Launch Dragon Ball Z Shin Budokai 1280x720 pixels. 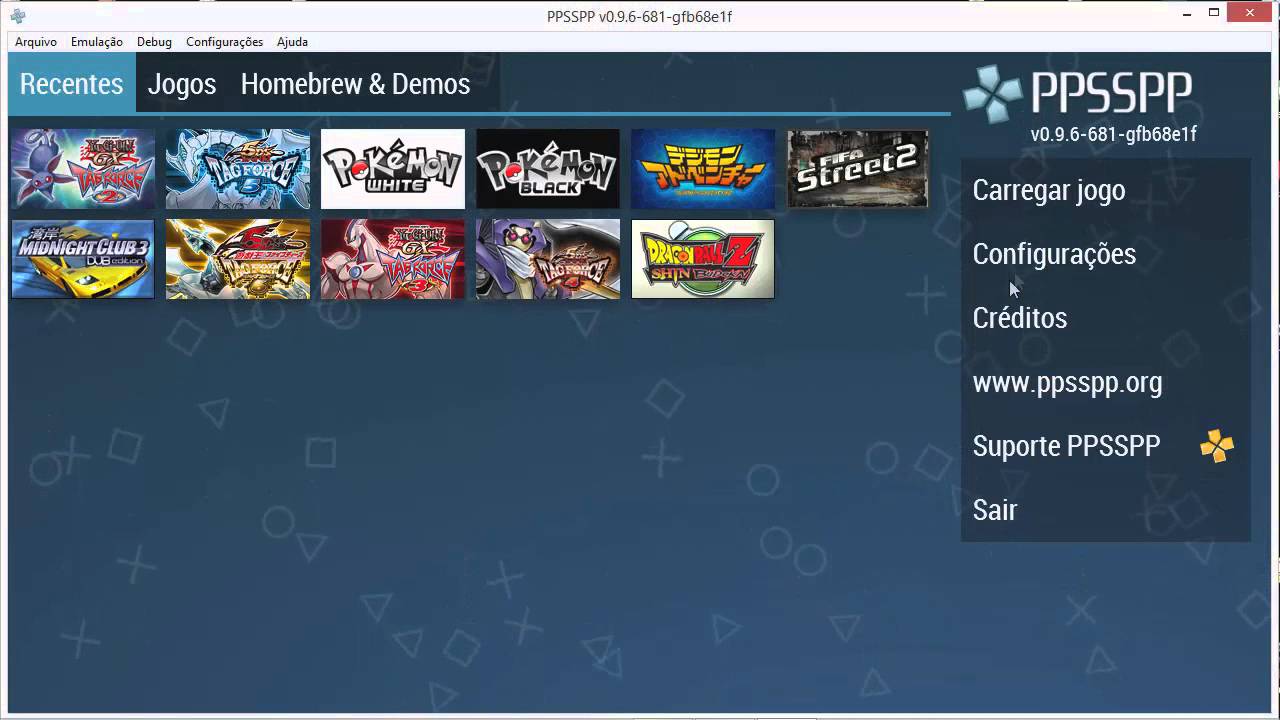pyautogui.click(x=703, y=259)
